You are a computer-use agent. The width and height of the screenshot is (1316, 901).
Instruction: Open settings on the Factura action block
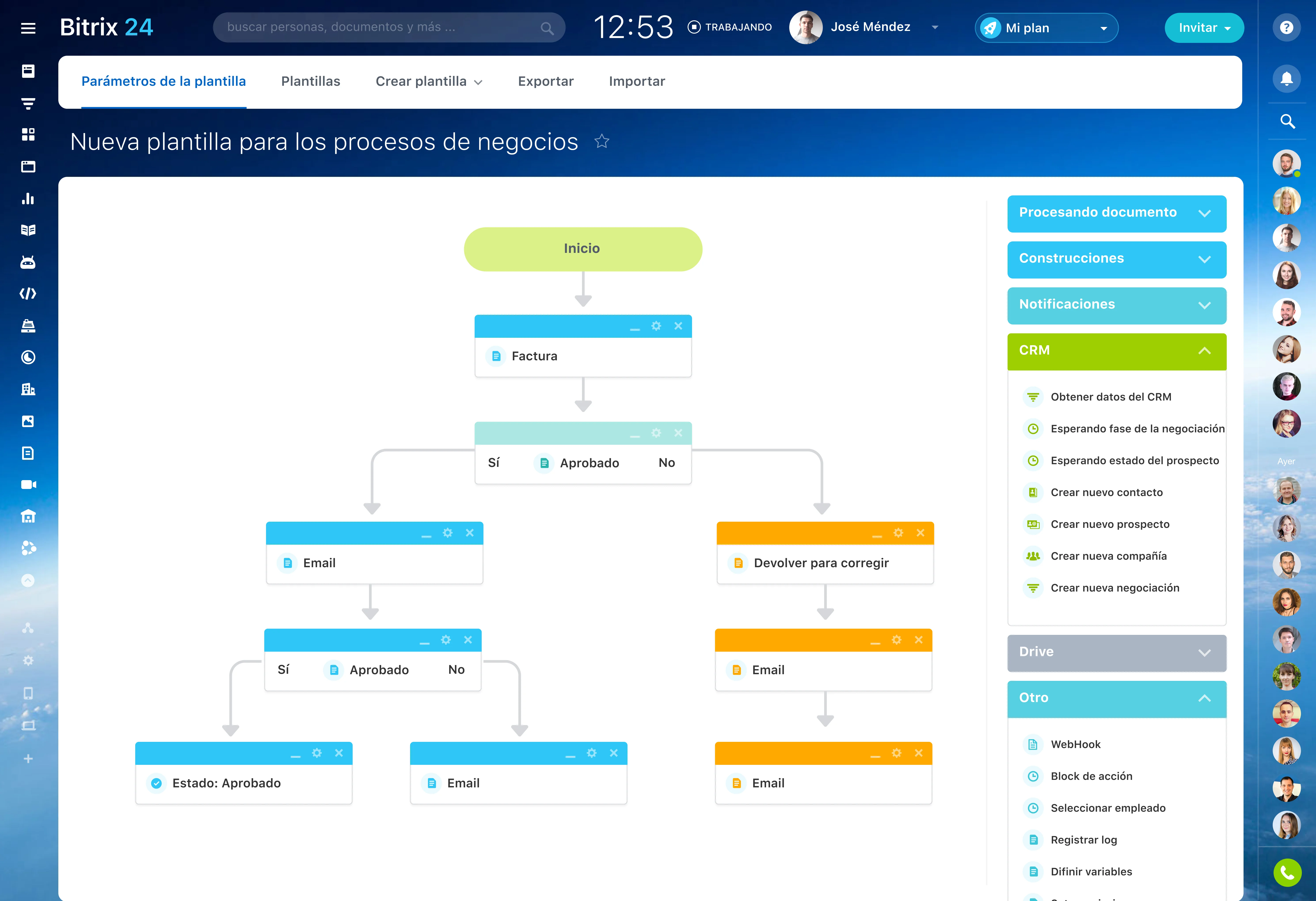(656, 326)
